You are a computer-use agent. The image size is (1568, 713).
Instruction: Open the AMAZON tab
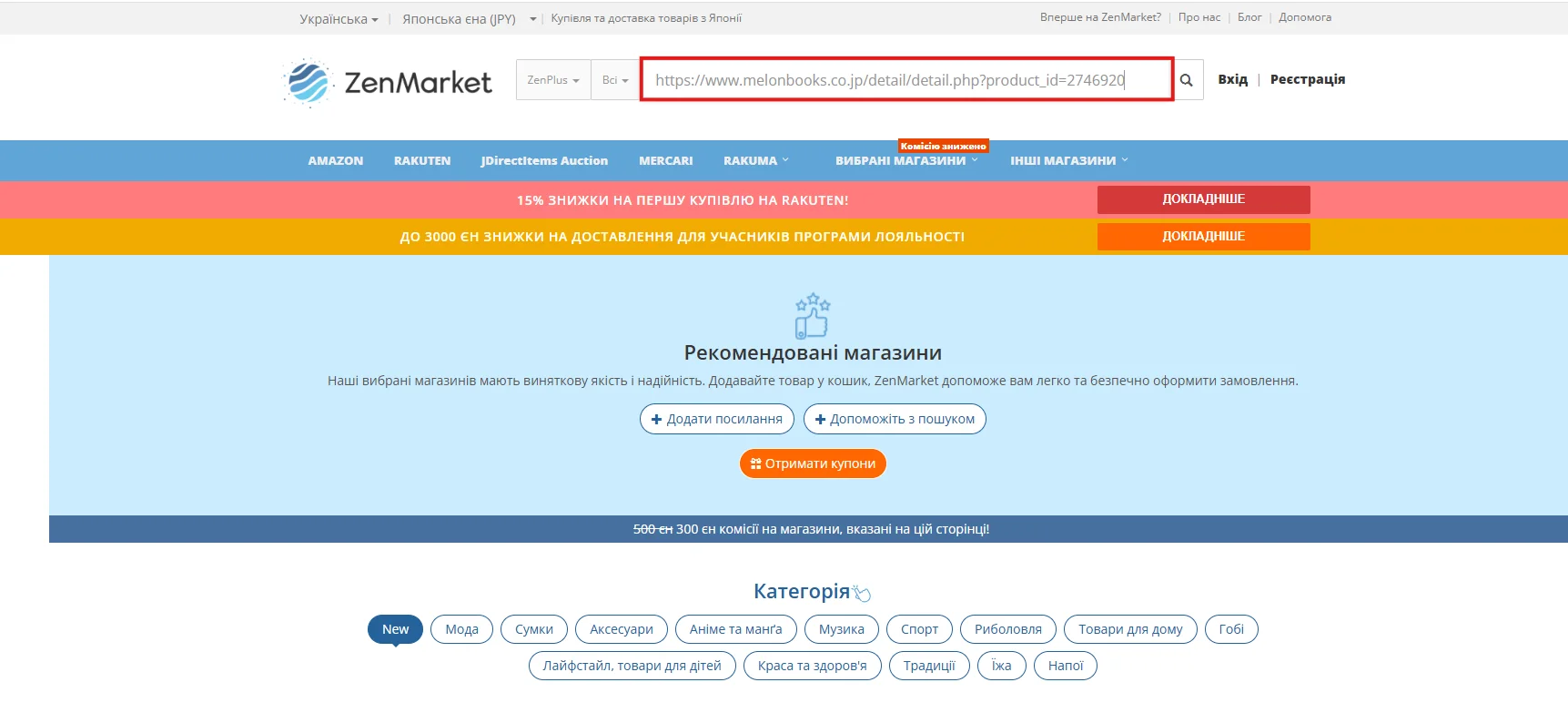pos(336,160)
